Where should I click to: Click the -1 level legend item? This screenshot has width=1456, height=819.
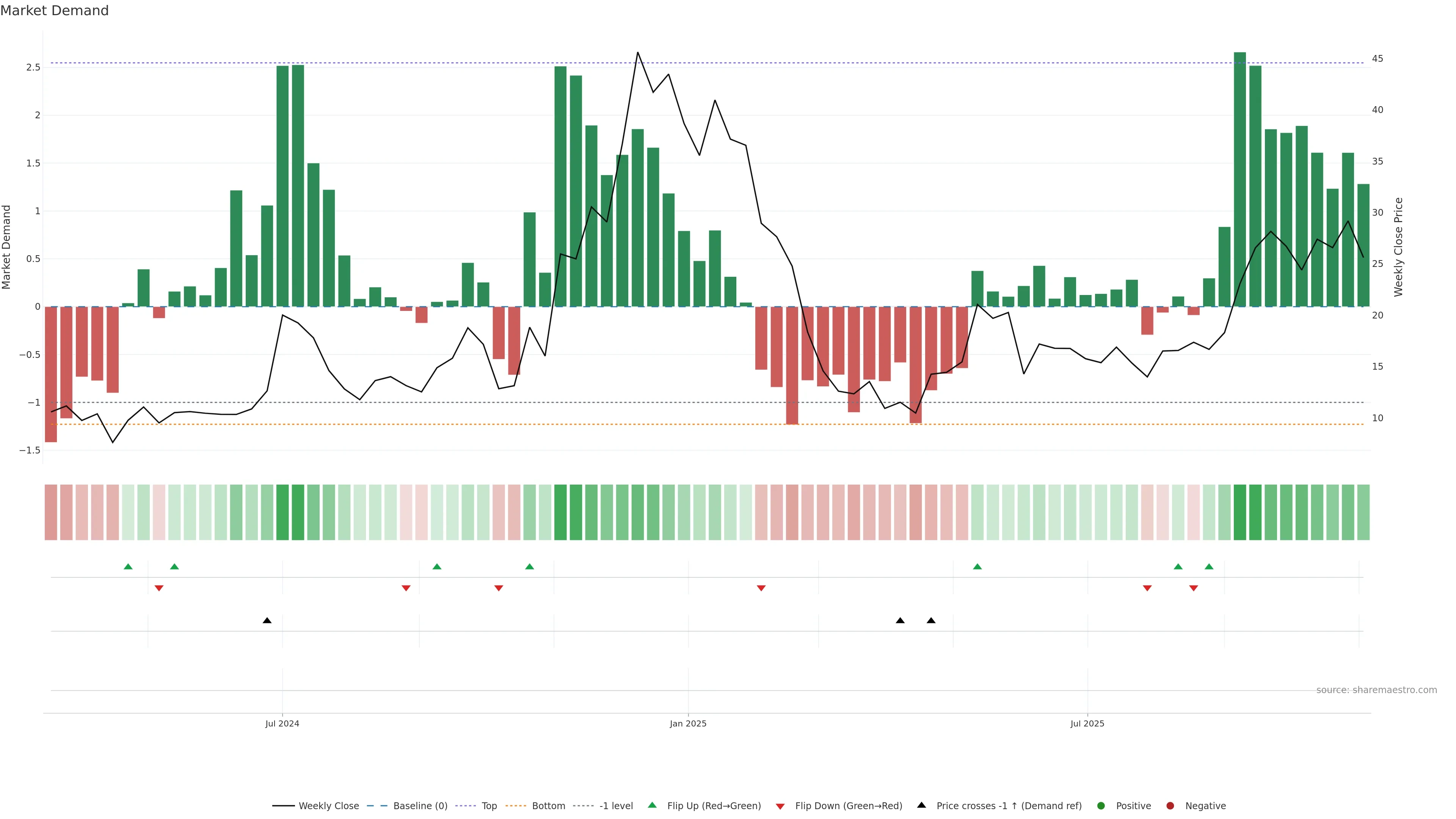pyautogui.click(x=615, y=806)
